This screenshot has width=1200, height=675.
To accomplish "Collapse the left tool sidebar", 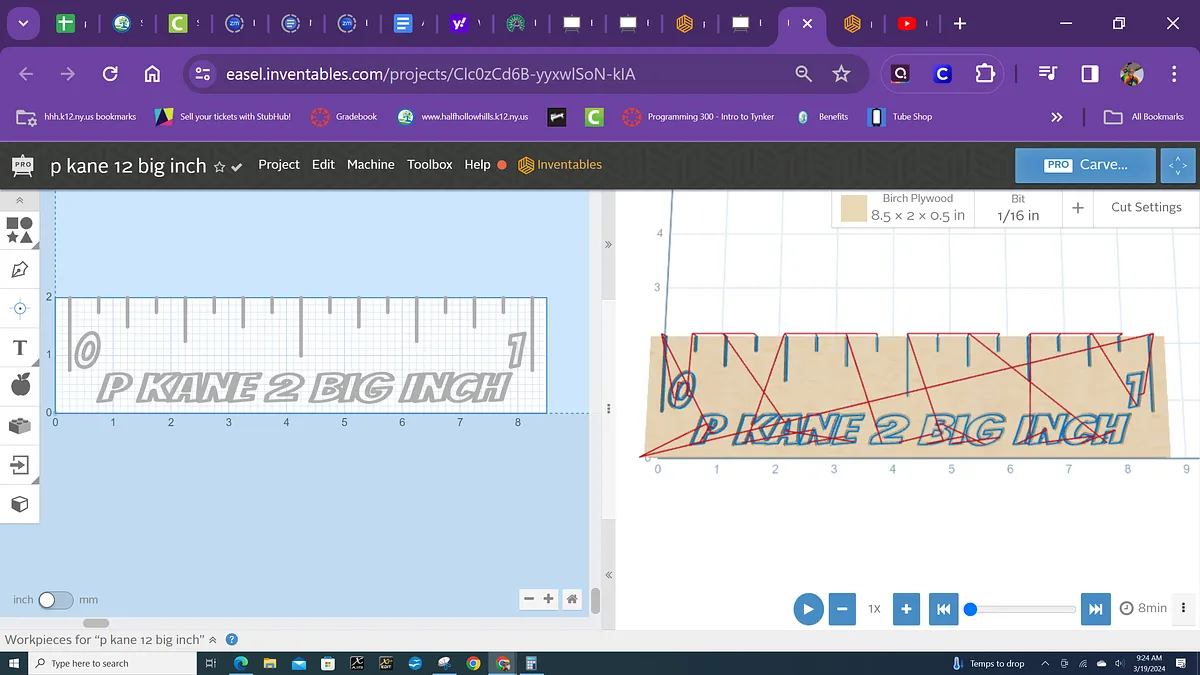I will (x=19, y=202).
